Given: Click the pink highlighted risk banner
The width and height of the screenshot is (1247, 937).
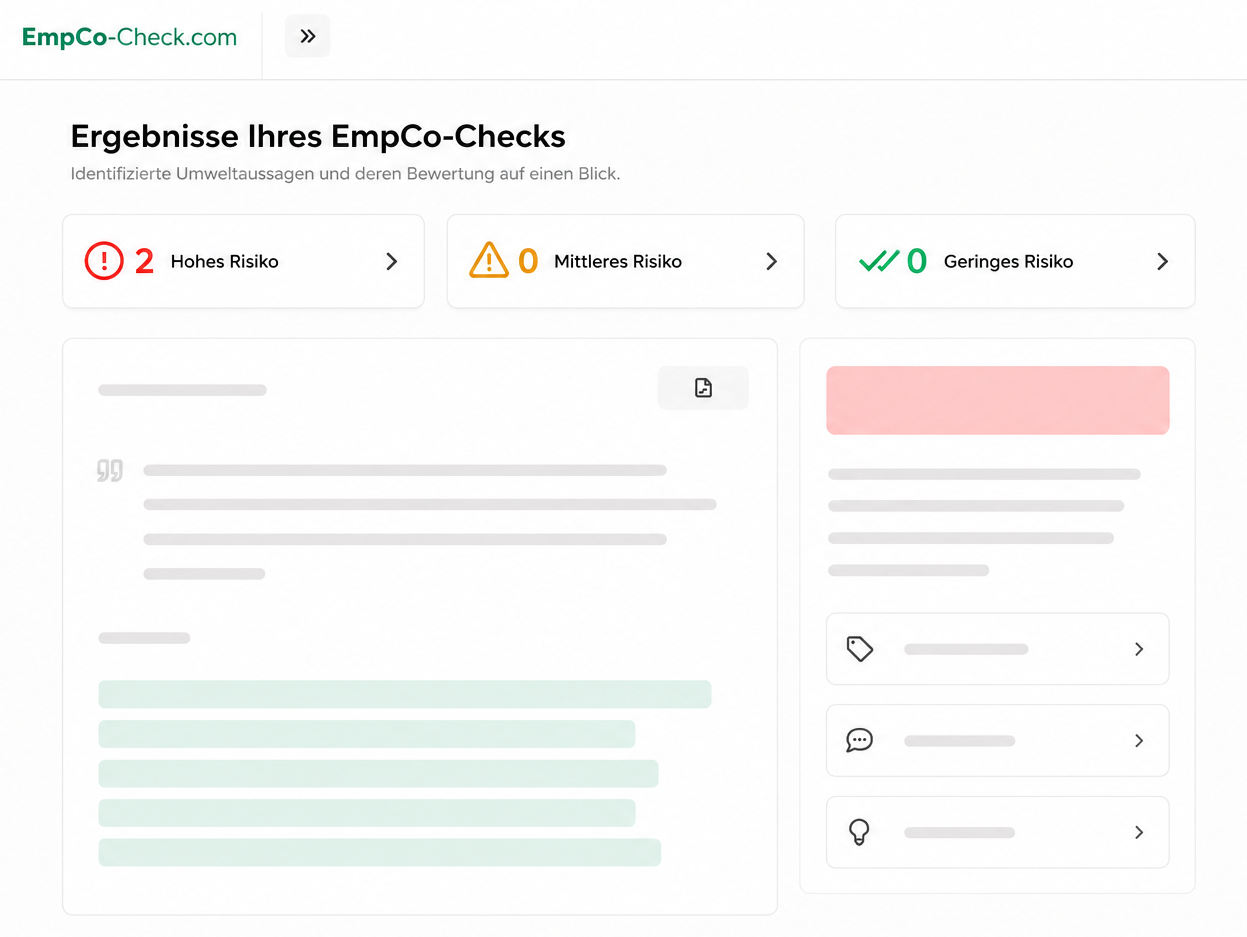Looking at the screenshot, I should tap(998, 400).
